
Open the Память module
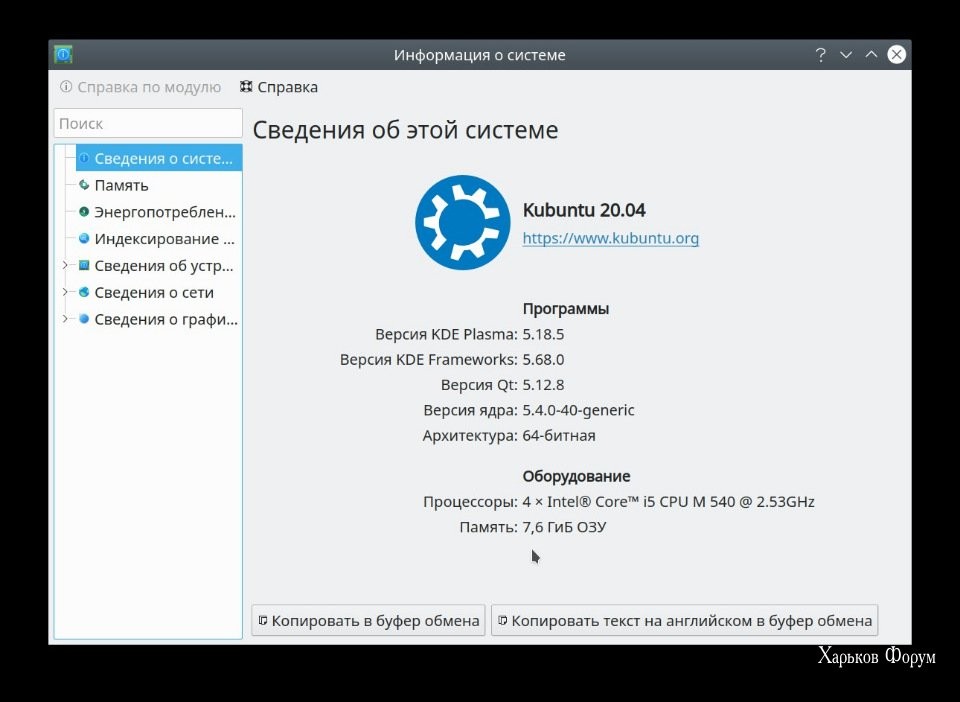121,185
